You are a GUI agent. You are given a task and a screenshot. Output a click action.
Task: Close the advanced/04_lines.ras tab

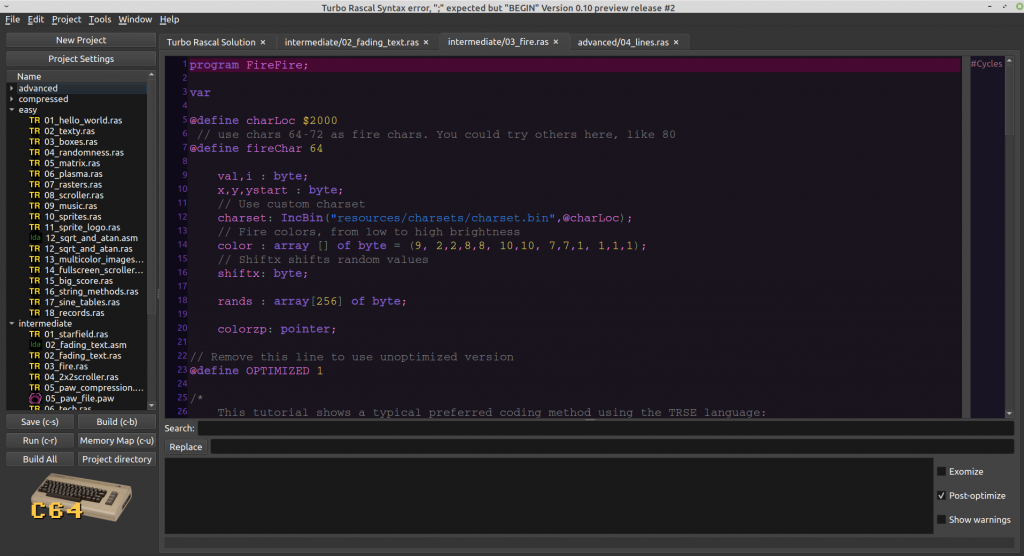677,42
